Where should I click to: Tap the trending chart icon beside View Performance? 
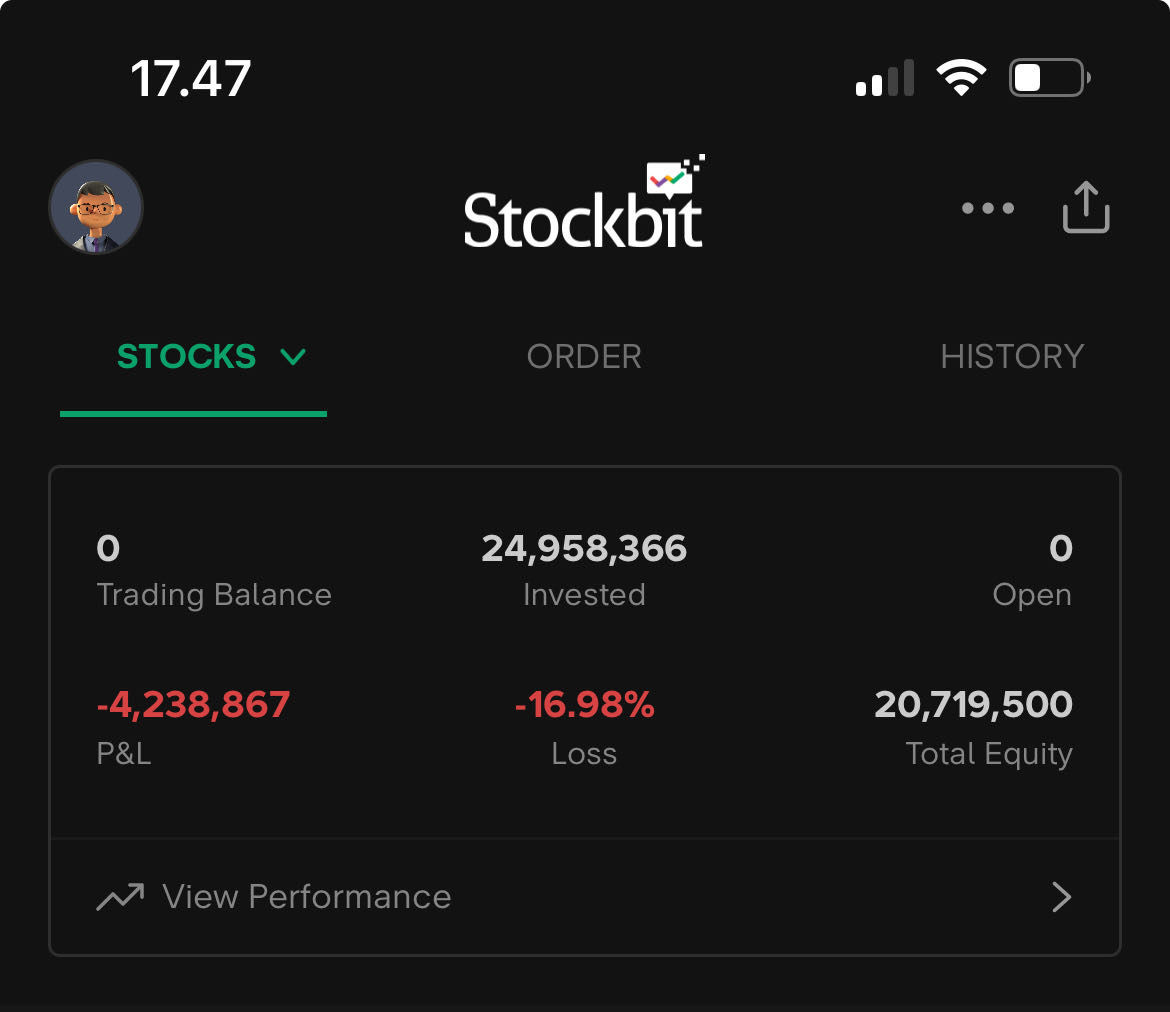[120, 897]
